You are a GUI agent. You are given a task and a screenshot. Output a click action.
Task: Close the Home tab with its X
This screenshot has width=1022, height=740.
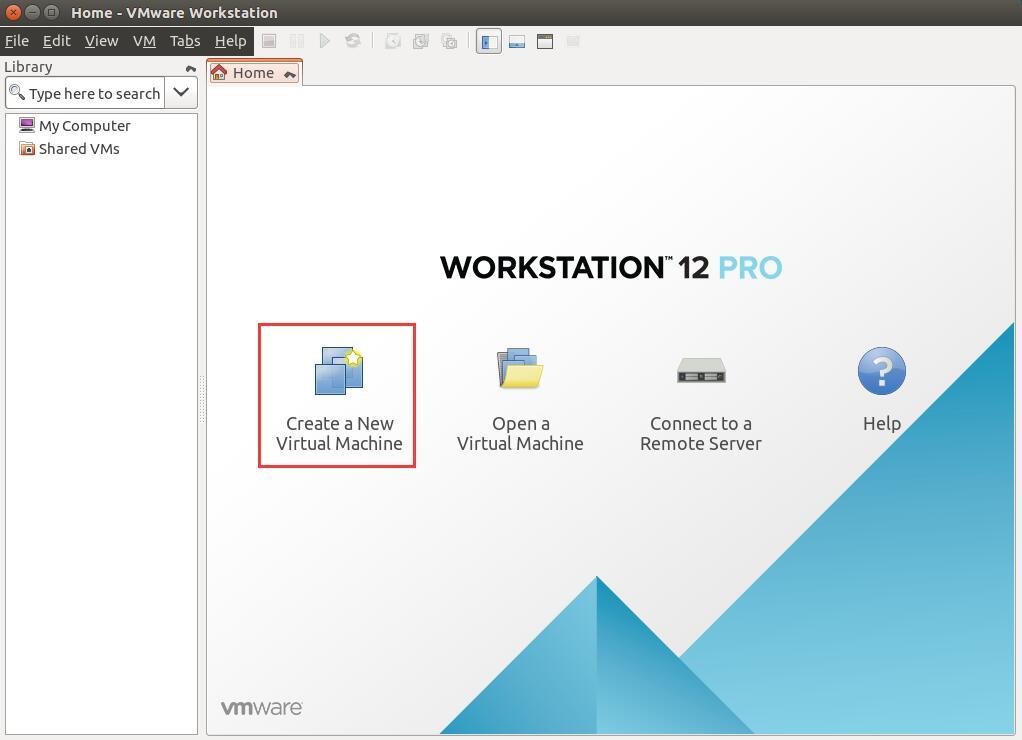click(290, 74)
